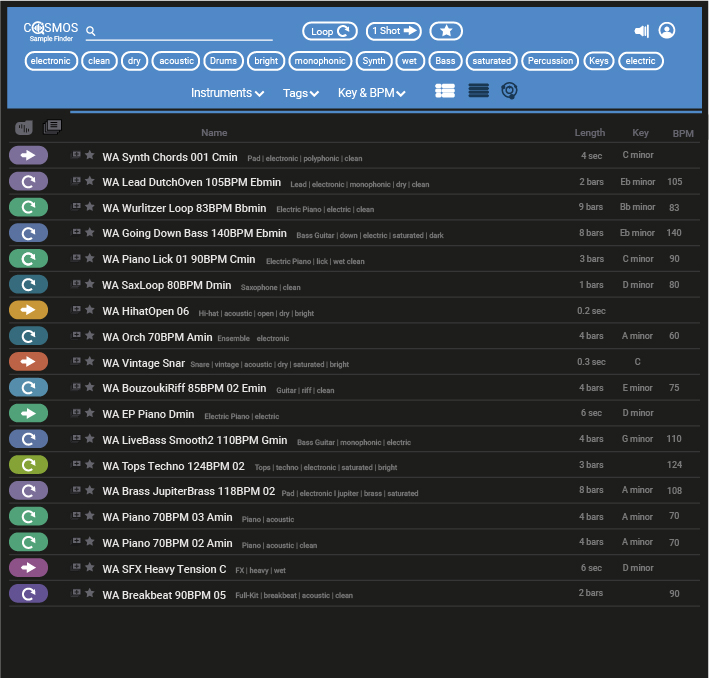Favorite WA Lead DutchOven star
This screenshot has width=709, height=678.
click(x=90, y=181)
